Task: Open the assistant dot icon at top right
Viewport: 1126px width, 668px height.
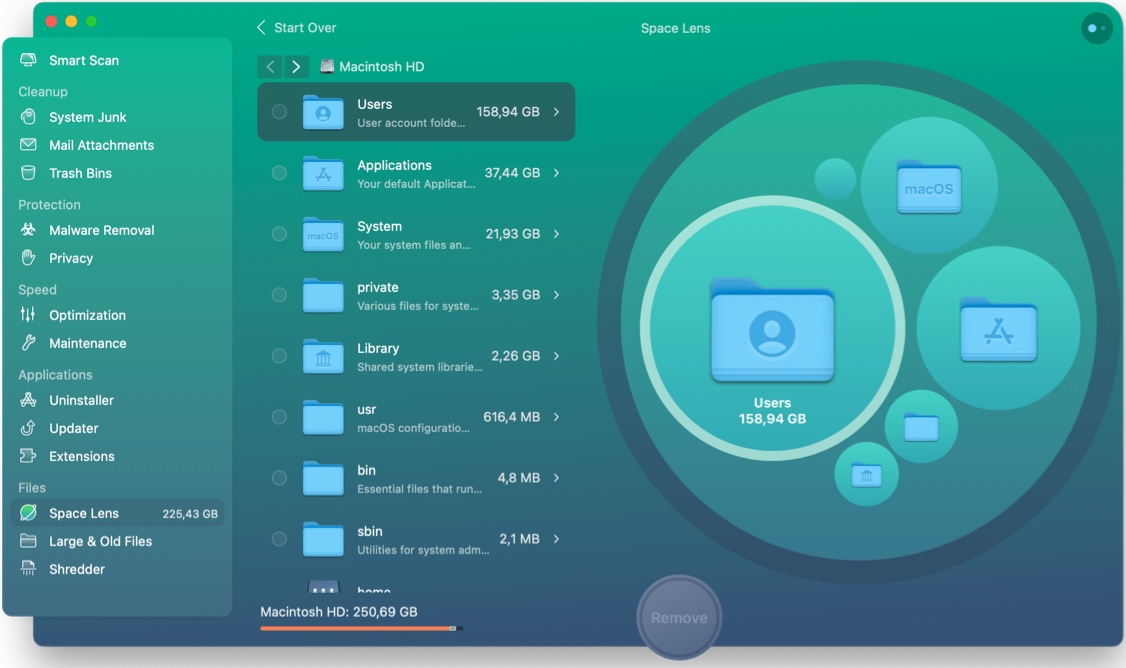Action: [x=1097, y=28]
